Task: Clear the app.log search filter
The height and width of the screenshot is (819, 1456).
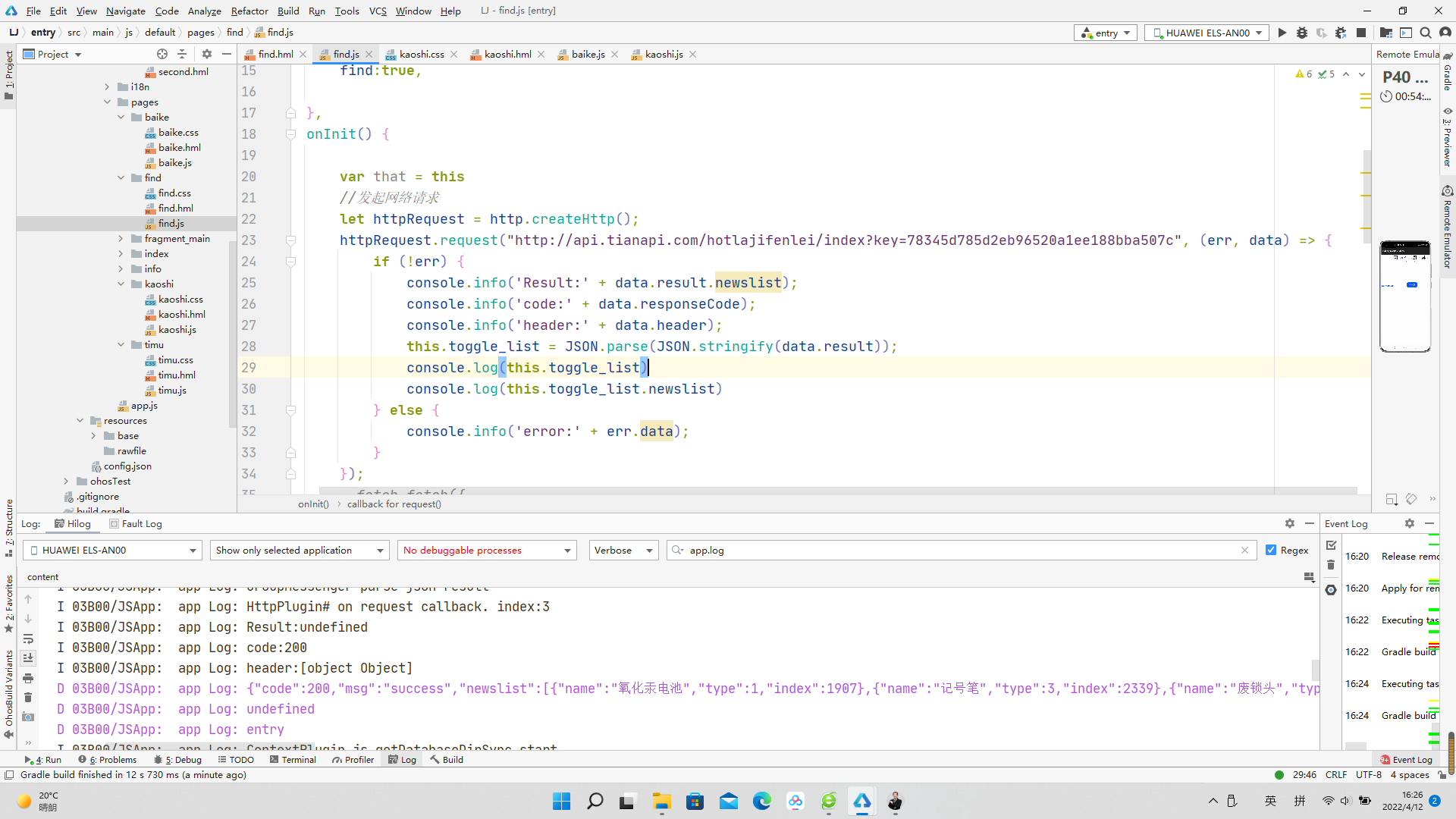Action: click(1244, 550)
